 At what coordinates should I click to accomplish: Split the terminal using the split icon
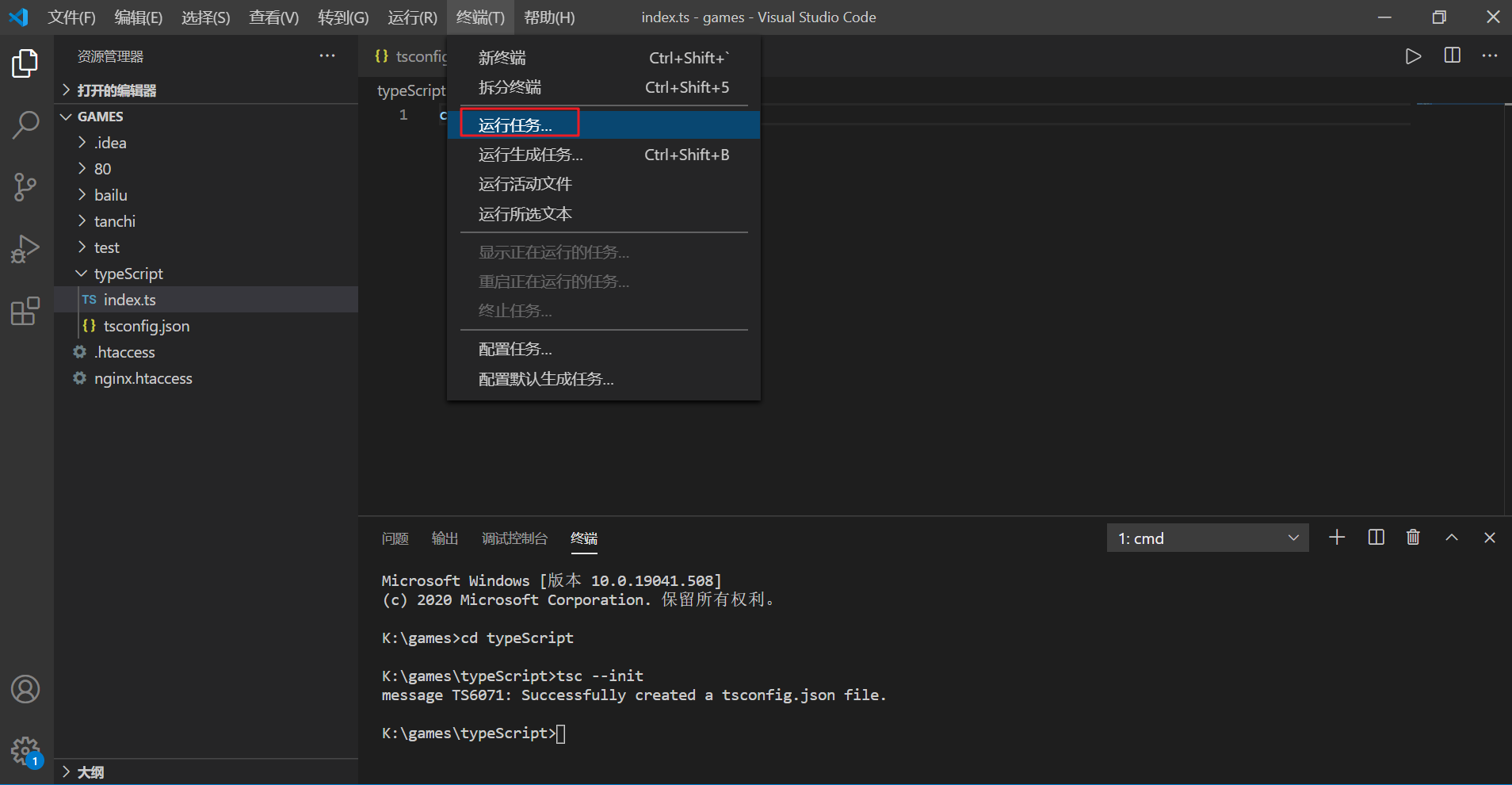click(x=1375, y=538)
